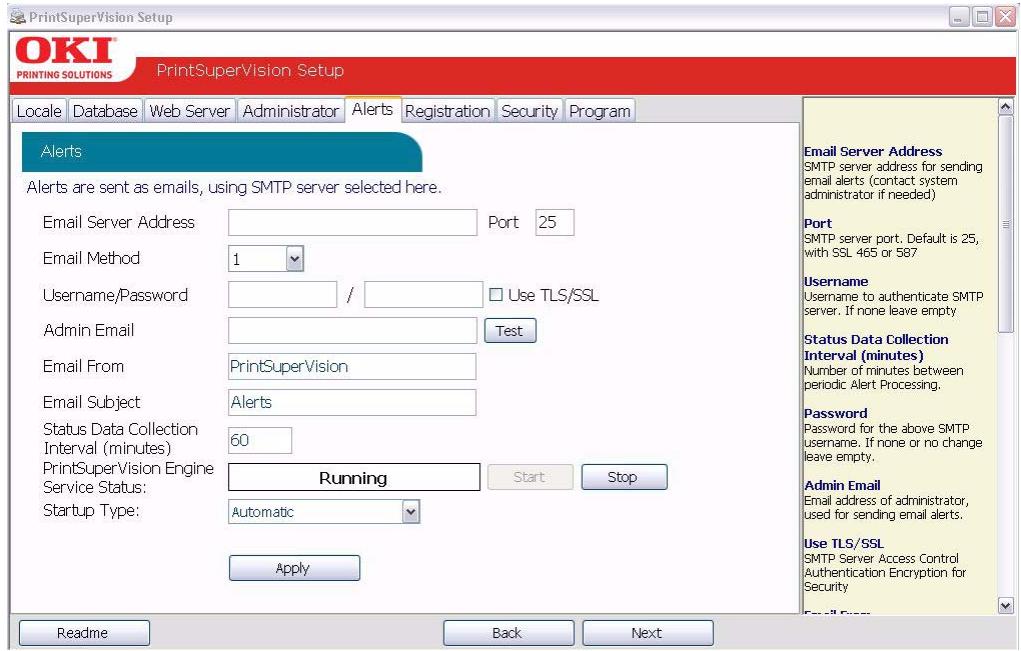Click 'Status Data Collection Interval' help heading
This screenshot has height=651, width=1021.
[x=876, y=348]
